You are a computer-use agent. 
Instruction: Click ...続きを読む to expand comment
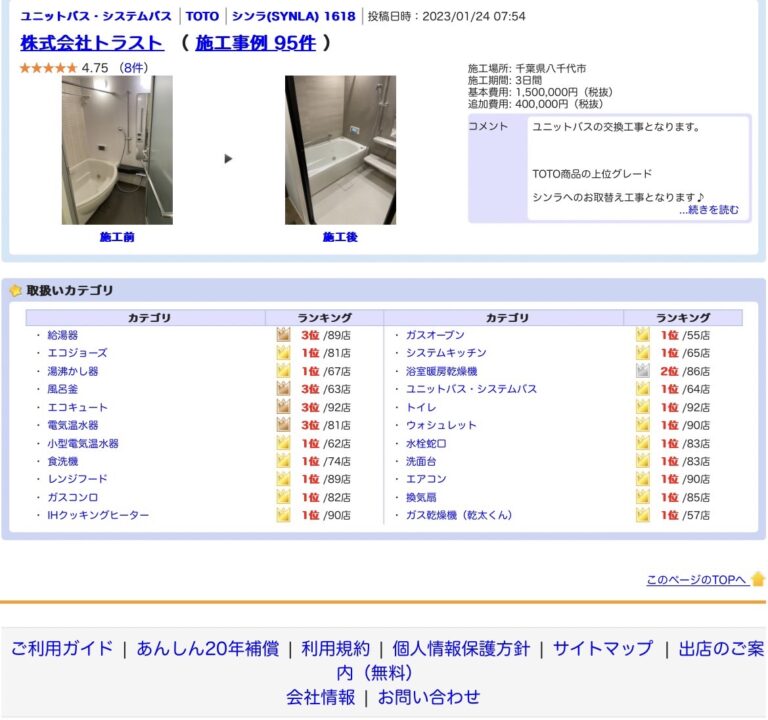[709, 210]
